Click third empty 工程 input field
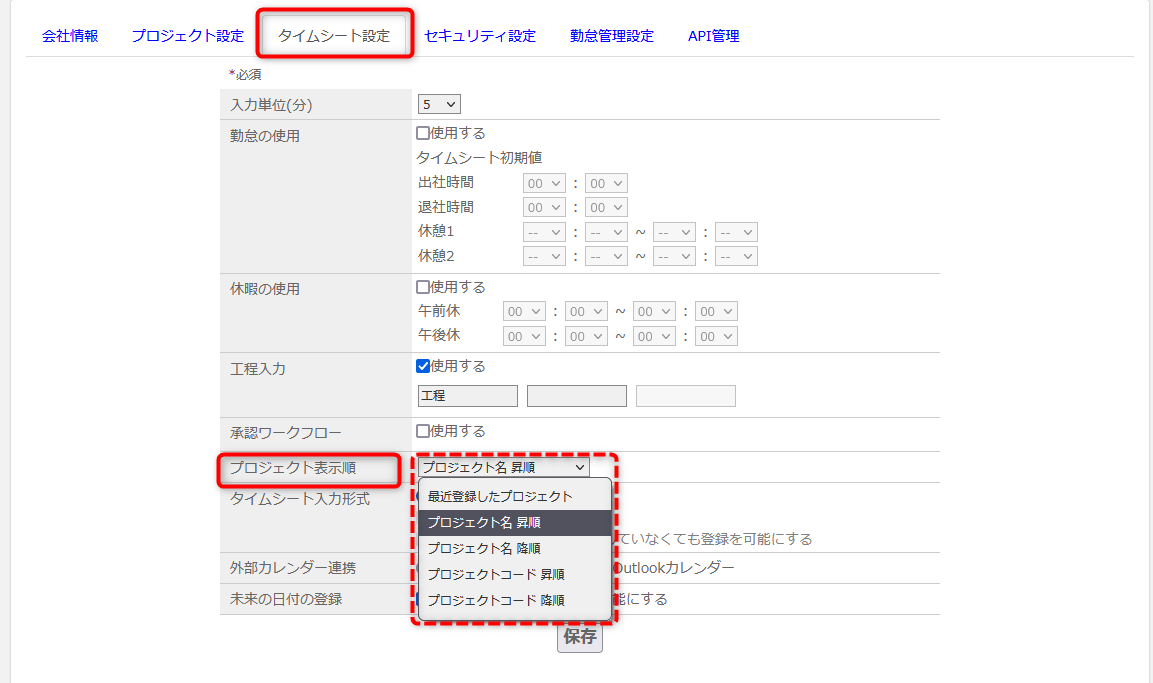The height and width of the screenshot is (683, 1153). (x=685, y=396)
